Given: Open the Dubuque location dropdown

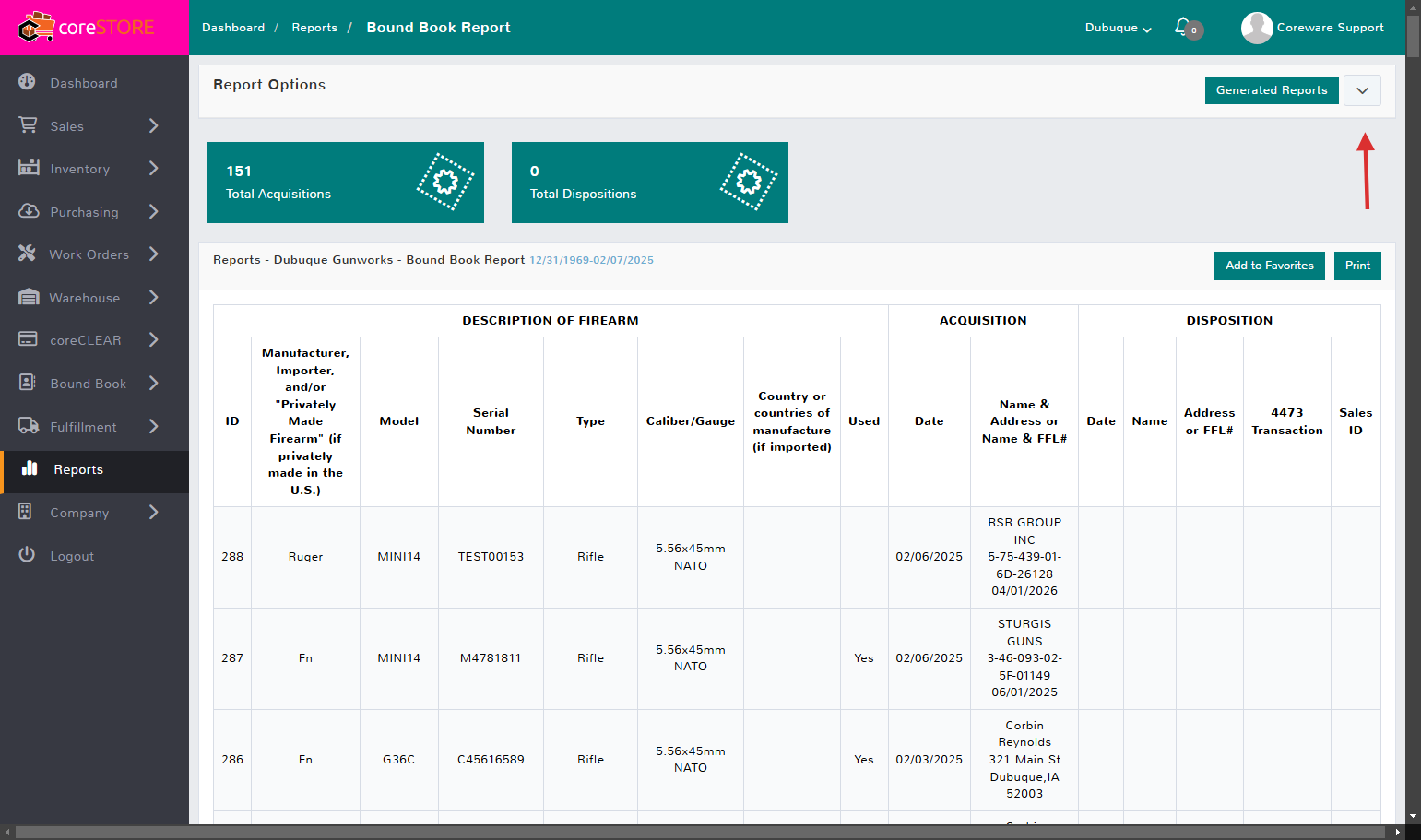Looking at the screenshot, I should (x=1118, y=28).
